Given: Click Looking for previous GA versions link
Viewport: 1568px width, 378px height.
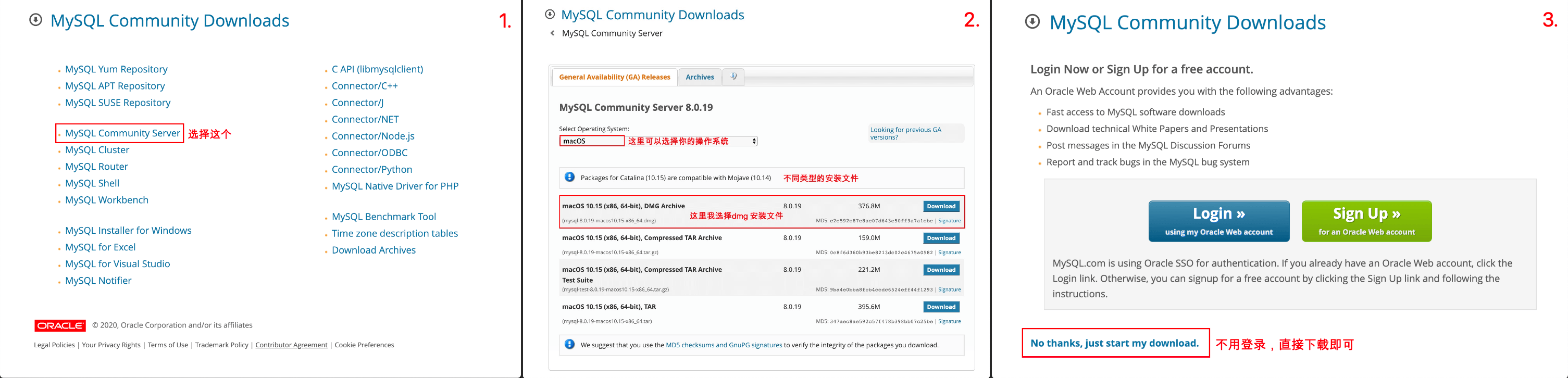Looking at the screenshot, I should 906,133.
